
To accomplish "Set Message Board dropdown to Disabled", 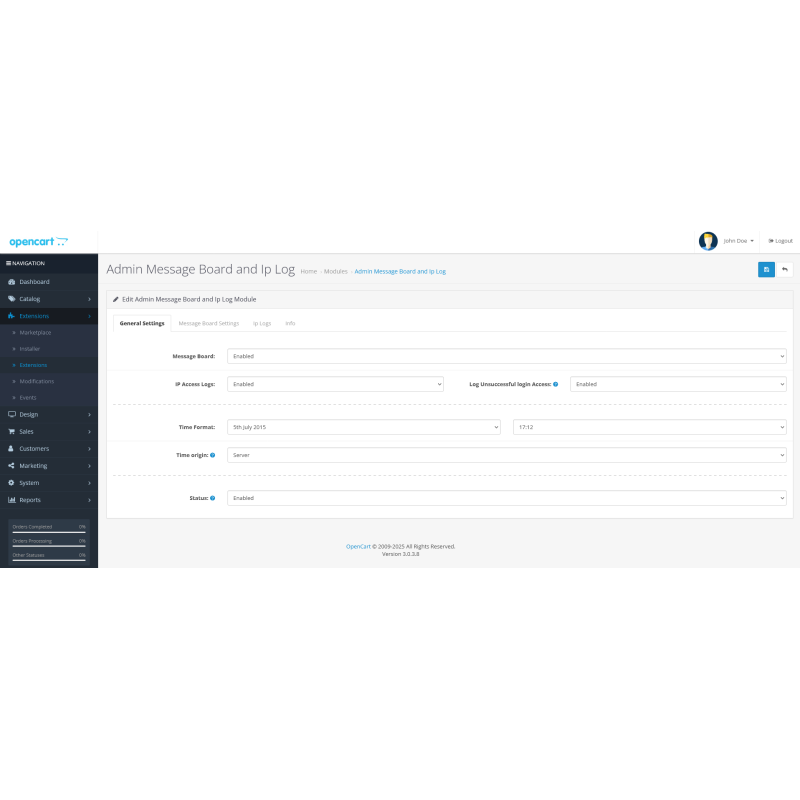I will [x=507, y=355].
